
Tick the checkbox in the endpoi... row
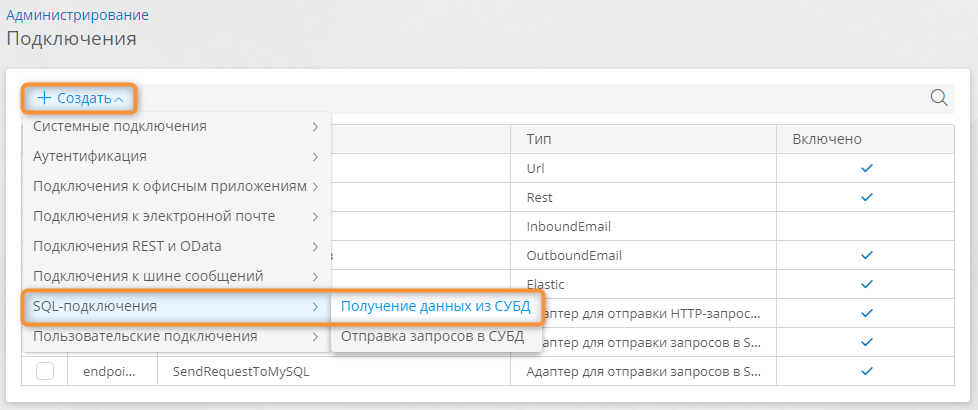click(45, 371)
